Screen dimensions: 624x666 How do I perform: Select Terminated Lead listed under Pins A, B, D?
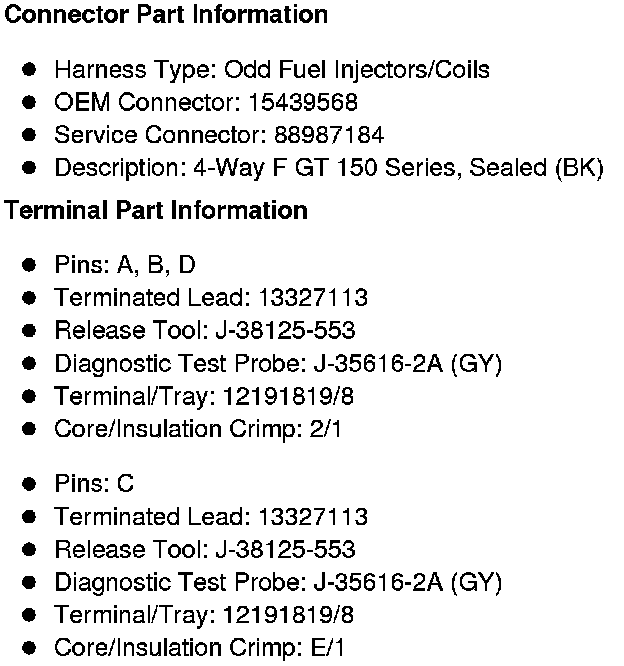211,298
